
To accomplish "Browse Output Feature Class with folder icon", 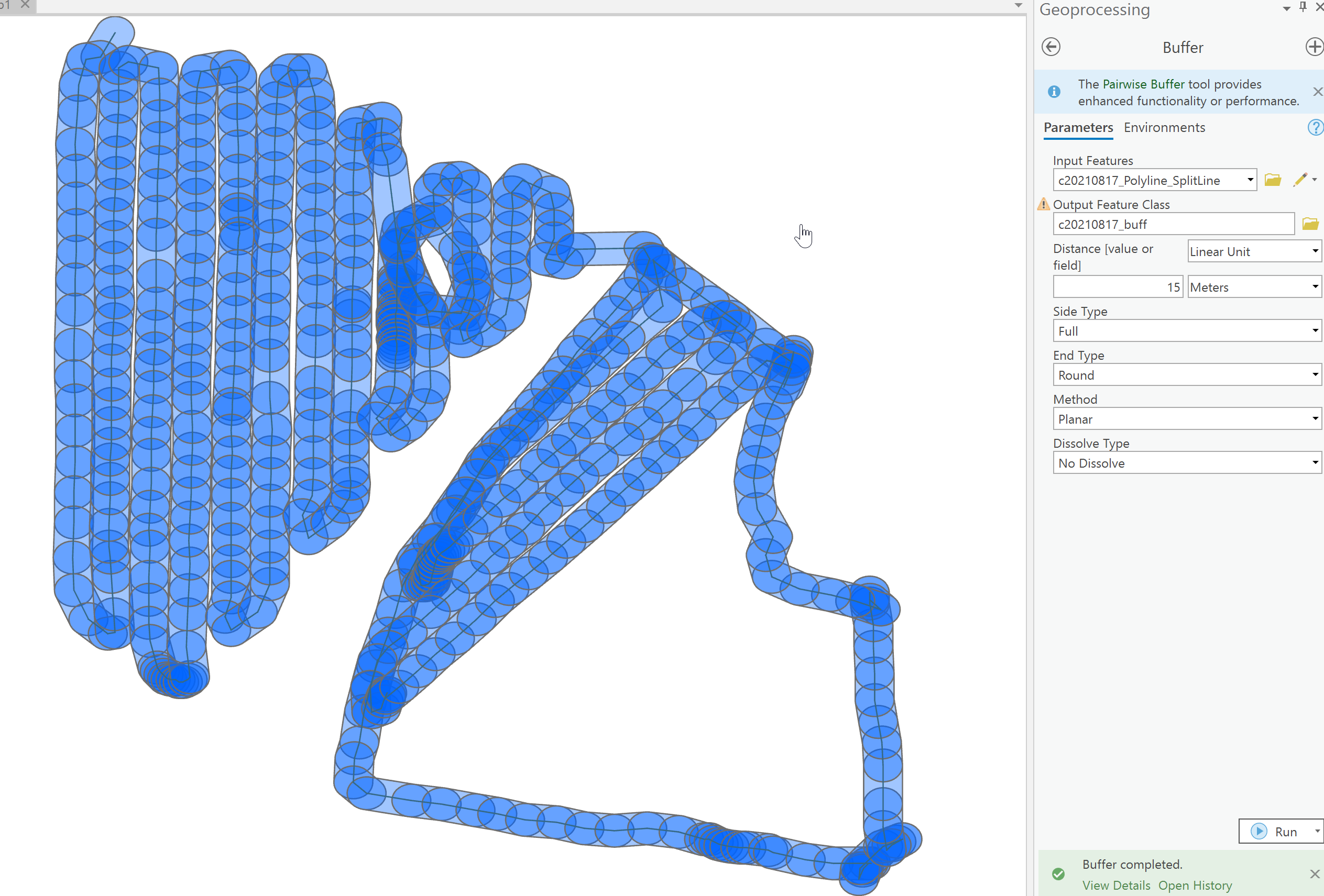I will [1310, 224].
